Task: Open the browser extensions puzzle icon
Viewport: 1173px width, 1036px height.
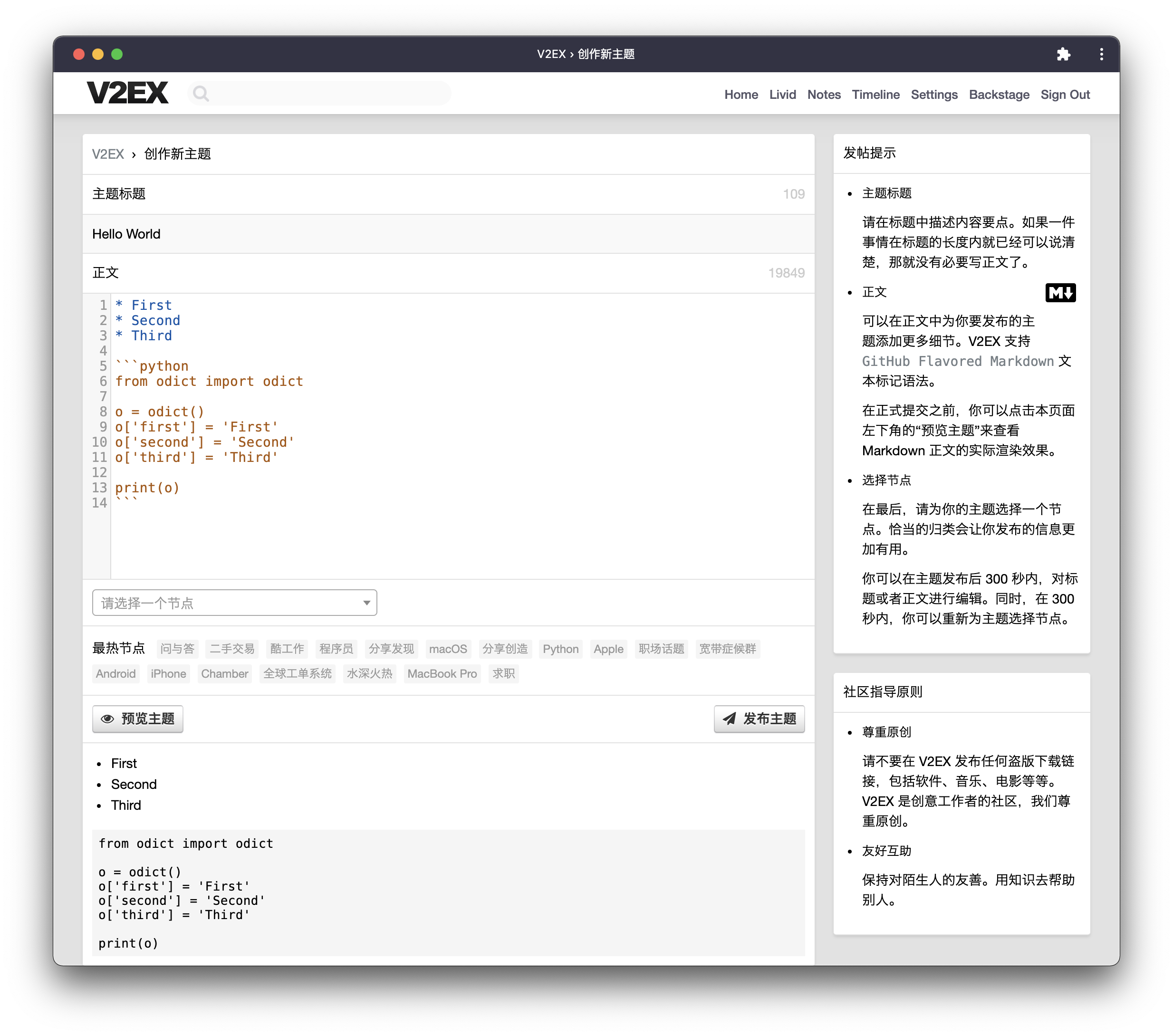Action: pyautogui.click(x=1063, y=54)
